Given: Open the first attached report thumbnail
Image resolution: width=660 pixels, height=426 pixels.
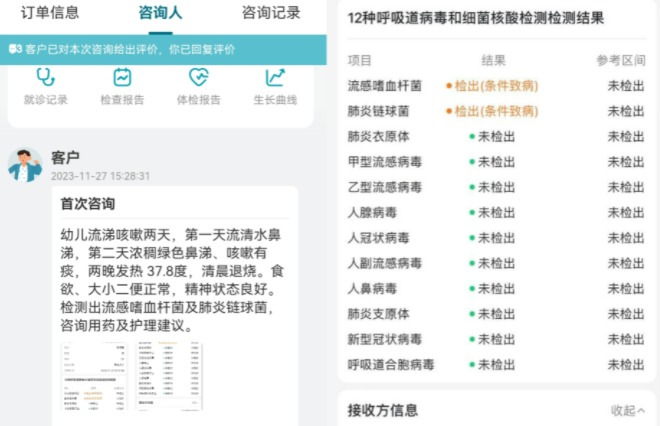Looking at the screenshot, I should click(94, 376).
